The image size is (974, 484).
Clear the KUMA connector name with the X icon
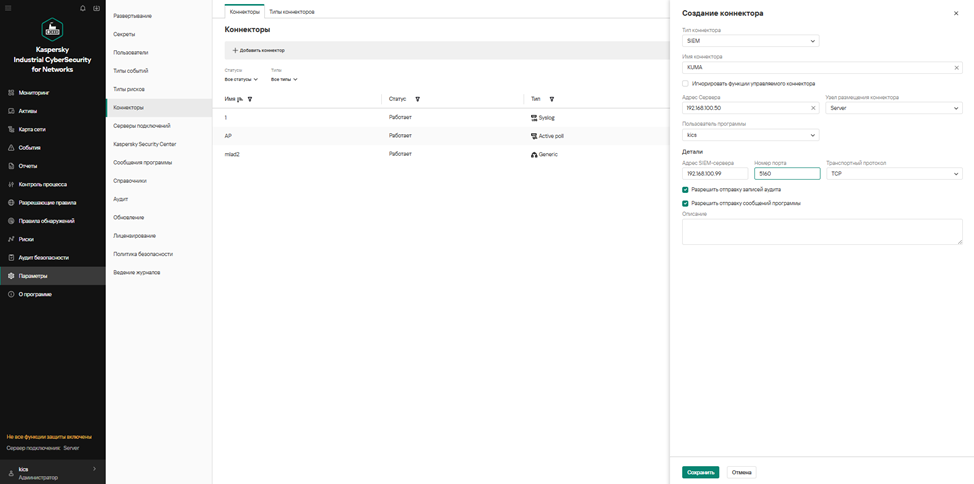[x=956, y=68]
